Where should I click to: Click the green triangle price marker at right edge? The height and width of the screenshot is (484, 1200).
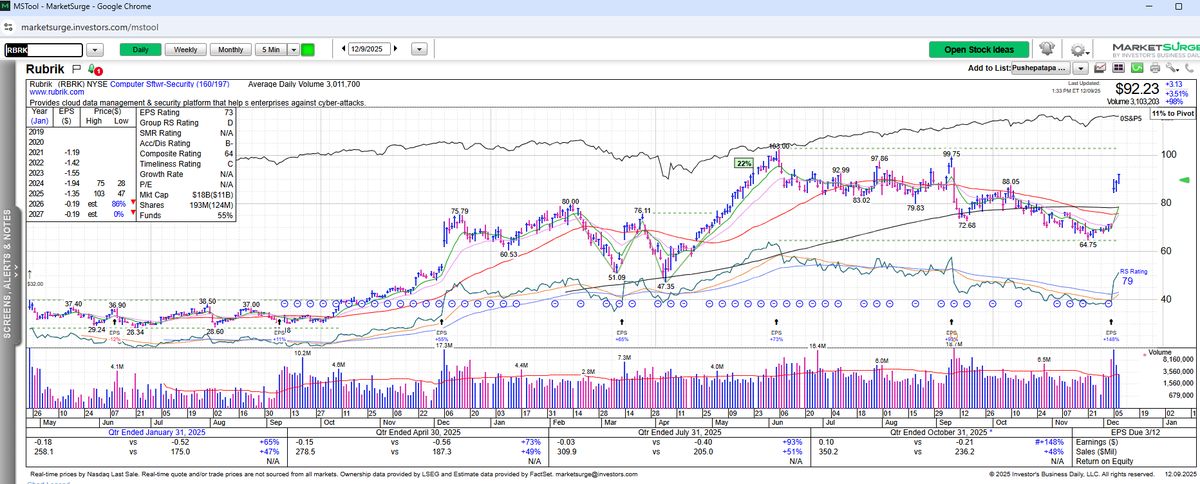click(1185, 180)
